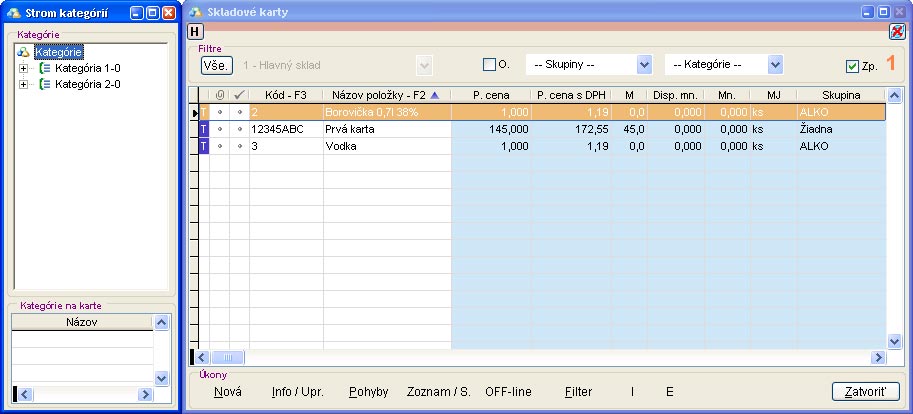Click the red X close-panel icon

pyautogui.click(x=897, y=31)
